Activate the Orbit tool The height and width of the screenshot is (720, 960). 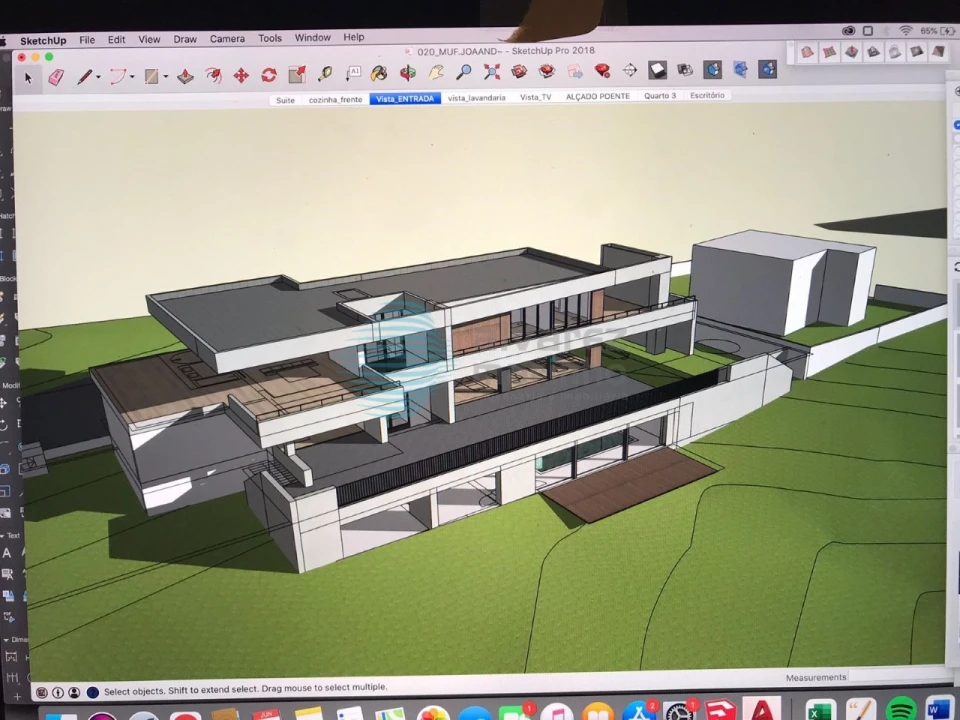tap(408, 73)
